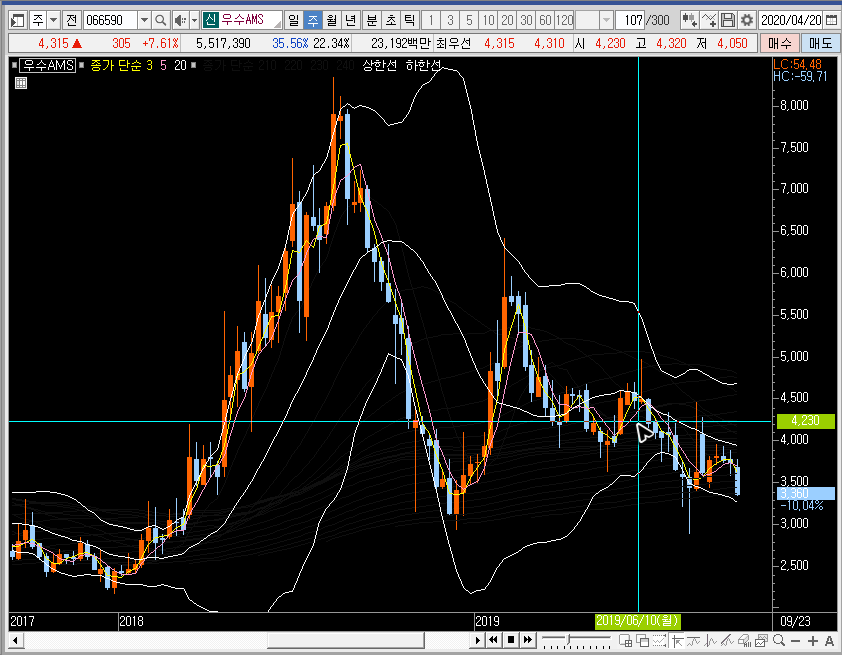
Task: Click the 매수 (buy) button
Action: tap(780, 43)
